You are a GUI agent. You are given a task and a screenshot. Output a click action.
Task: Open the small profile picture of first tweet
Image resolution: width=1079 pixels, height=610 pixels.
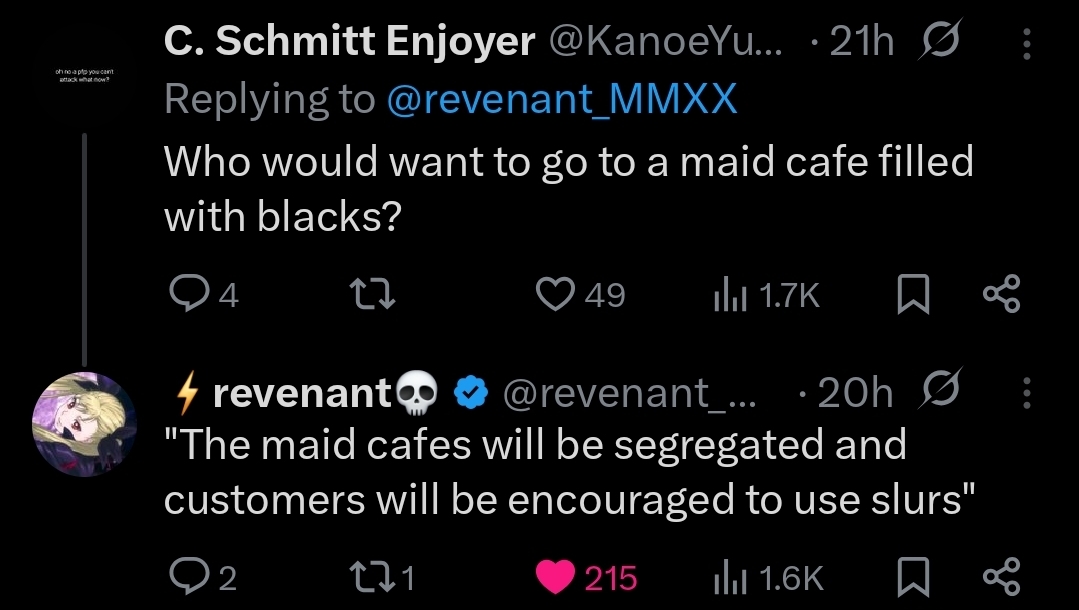[x=85, y=76]
